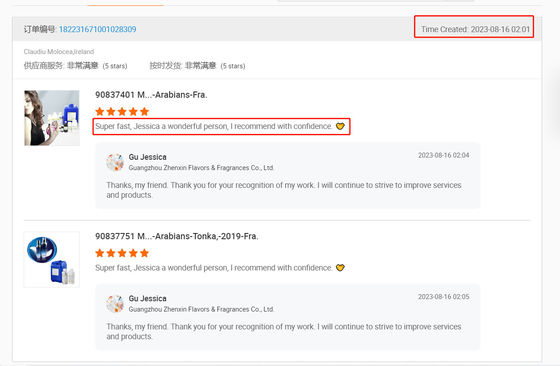Image resolution: width=560 pixels, height=366 pixels.
Task: Click product title 90837401 M...-Arabians-Fra.
Action: 151,95
